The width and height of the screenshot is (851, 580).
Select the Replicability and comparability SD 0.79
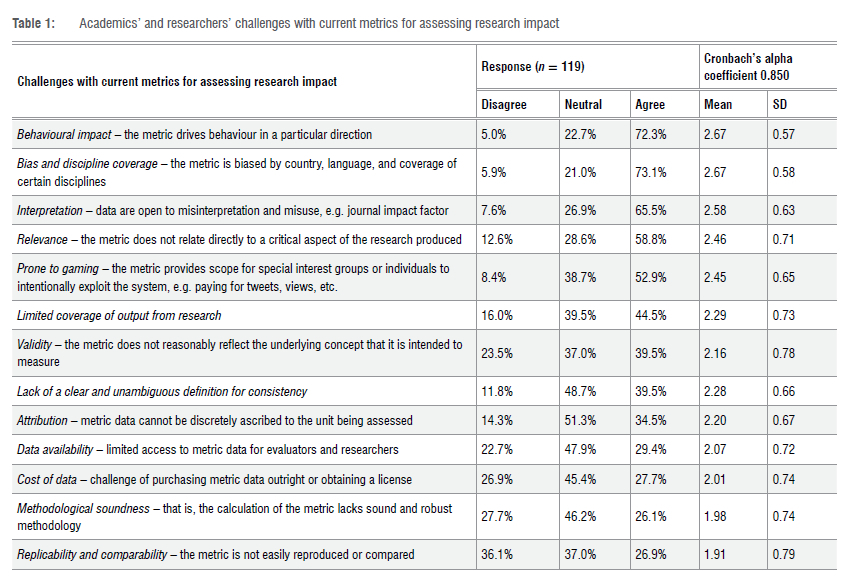click(783, 555)
